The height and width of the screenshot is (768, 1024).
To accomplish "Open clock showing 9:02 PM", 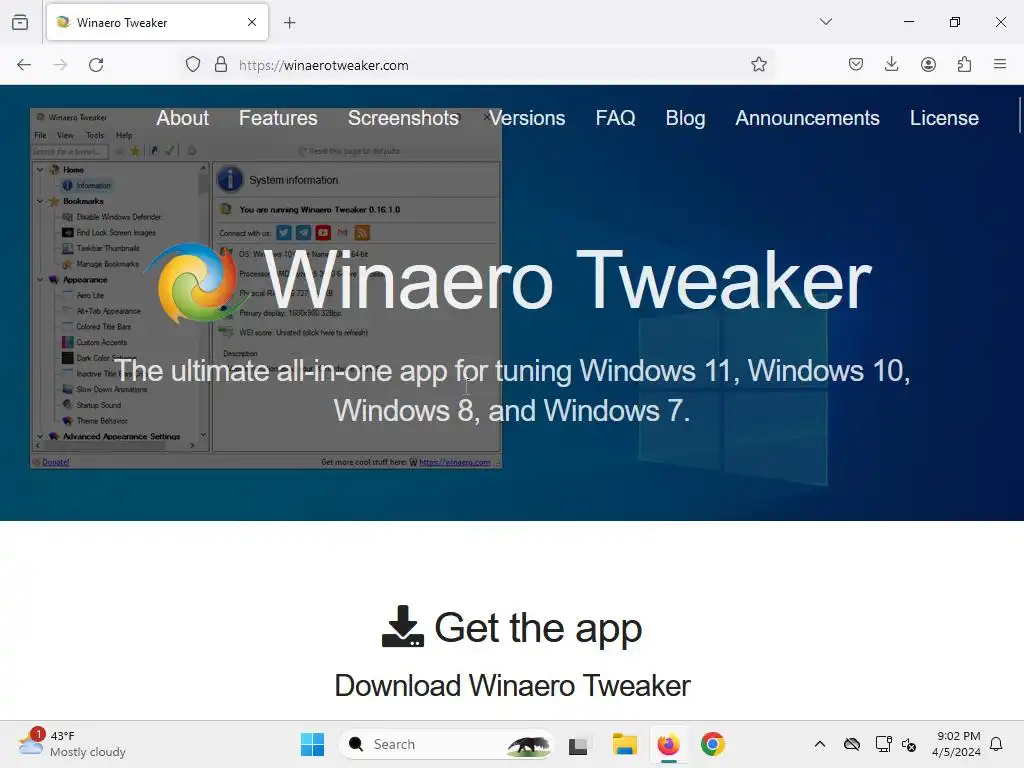I will 956,744.
